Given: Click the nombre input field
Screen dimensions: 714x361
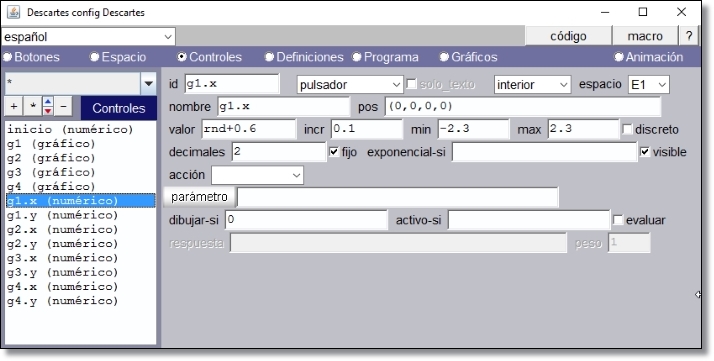Looking at the screenshot, I should tap(284, 107).
